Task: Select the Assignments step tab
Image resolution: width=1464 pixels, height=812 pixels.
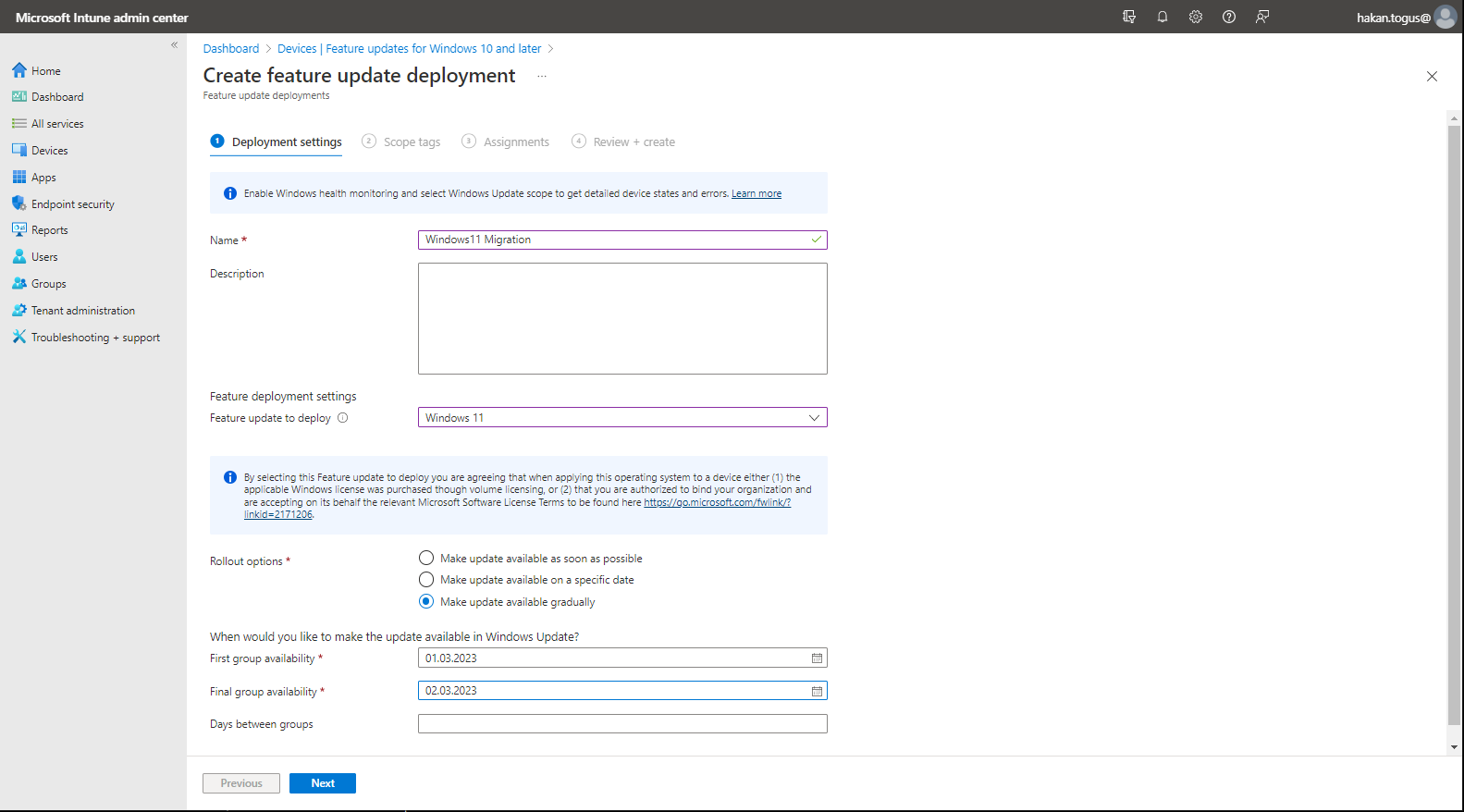Action: pyautogui.click(x=506, y=141)
